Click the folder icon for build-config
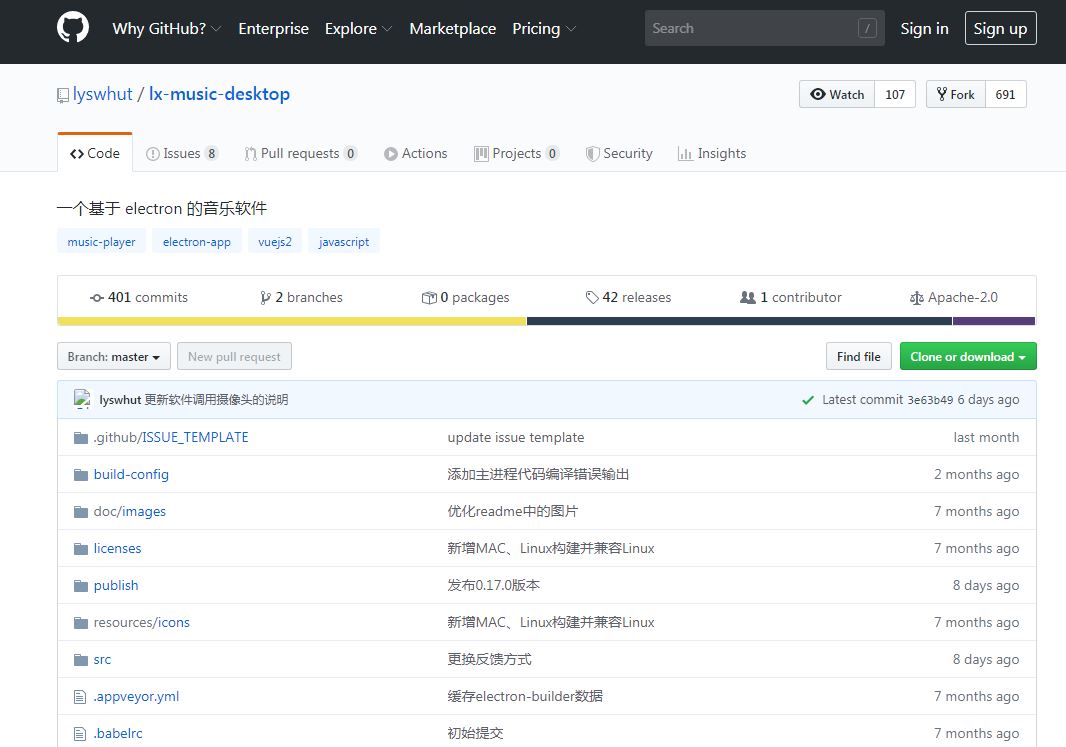Screen dimensions: 1066x747 coord(81,474)
